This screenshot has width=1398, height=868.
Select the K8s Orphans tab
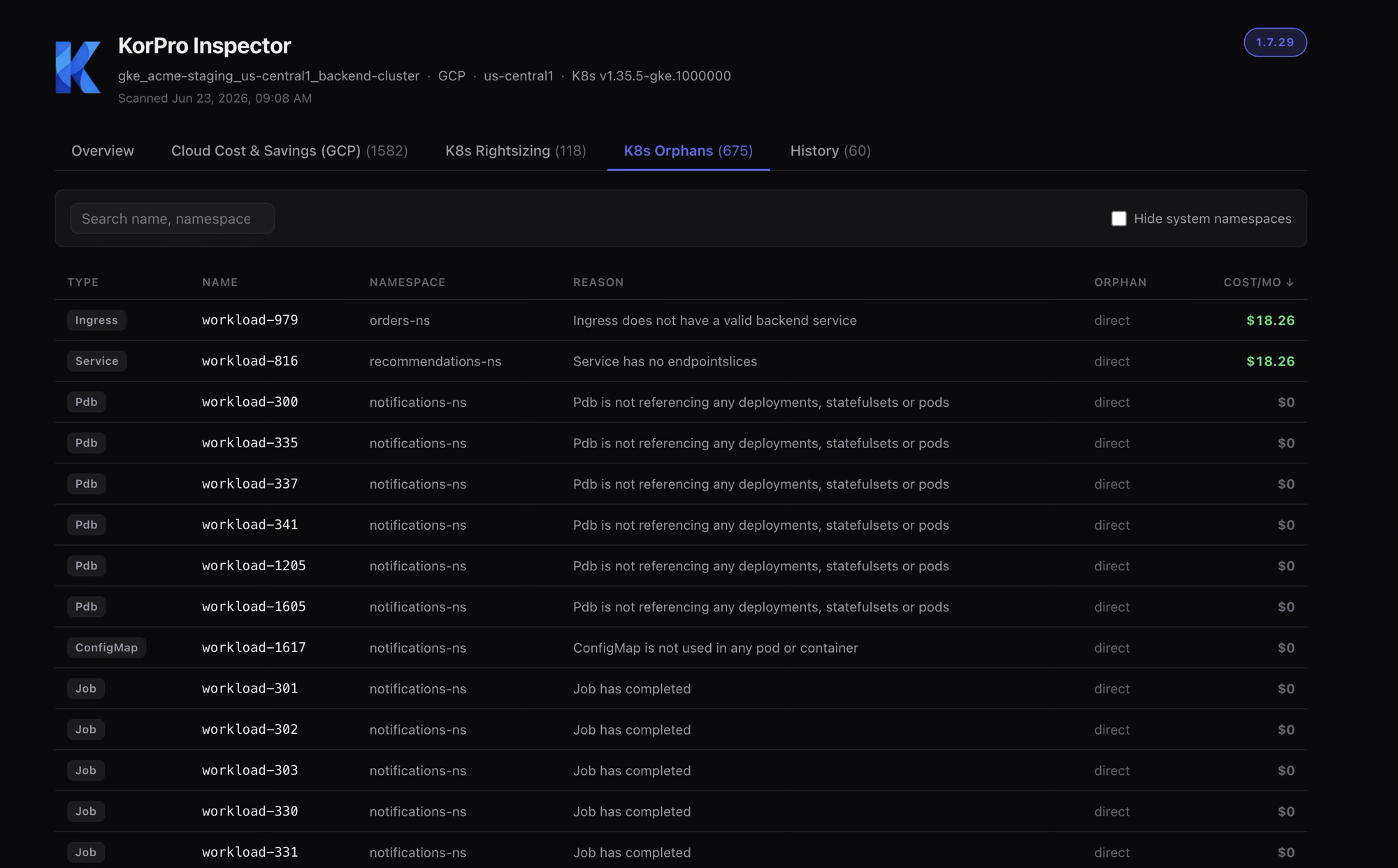pyautogui.click(x=689, y=150)
